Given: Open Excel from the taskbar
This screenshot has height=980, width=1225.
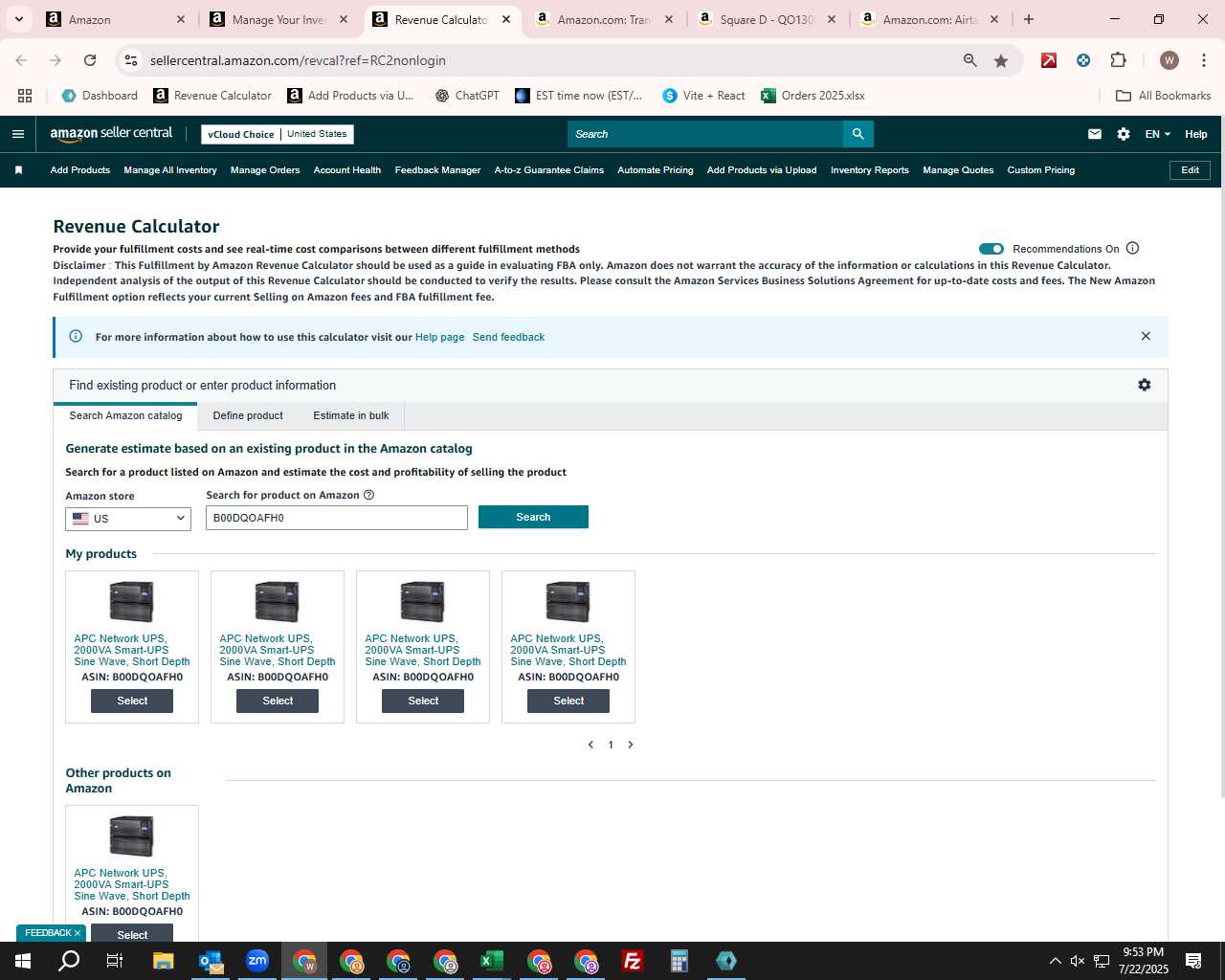Looking at the screenshot, I should pos(491,961).
